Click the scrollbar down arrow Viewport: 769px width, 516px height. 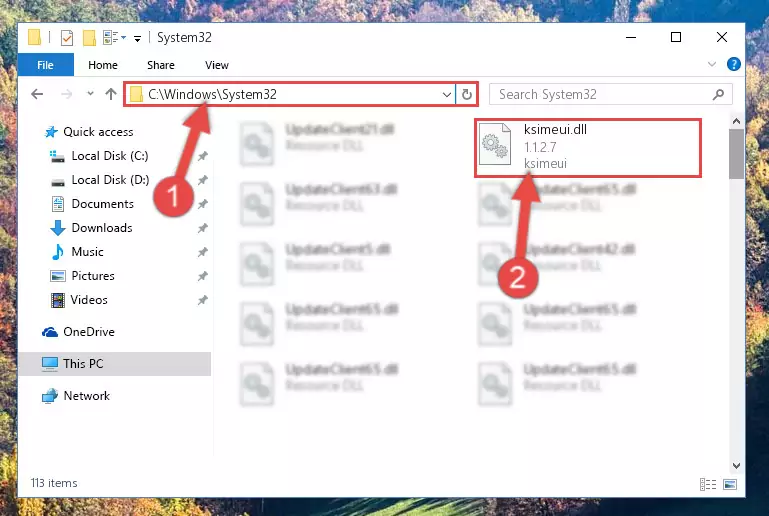(736, 465)
